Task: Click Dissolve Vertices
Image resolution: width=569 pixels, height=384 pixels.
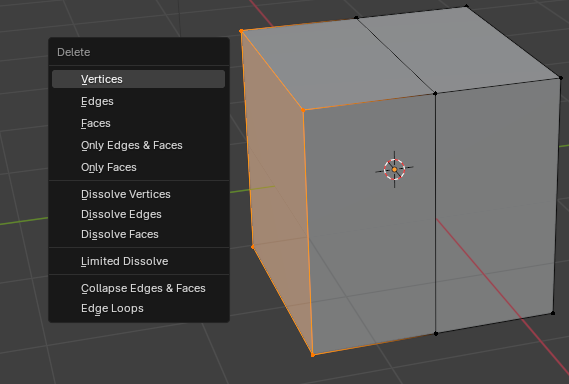Action: coord(138,194)
